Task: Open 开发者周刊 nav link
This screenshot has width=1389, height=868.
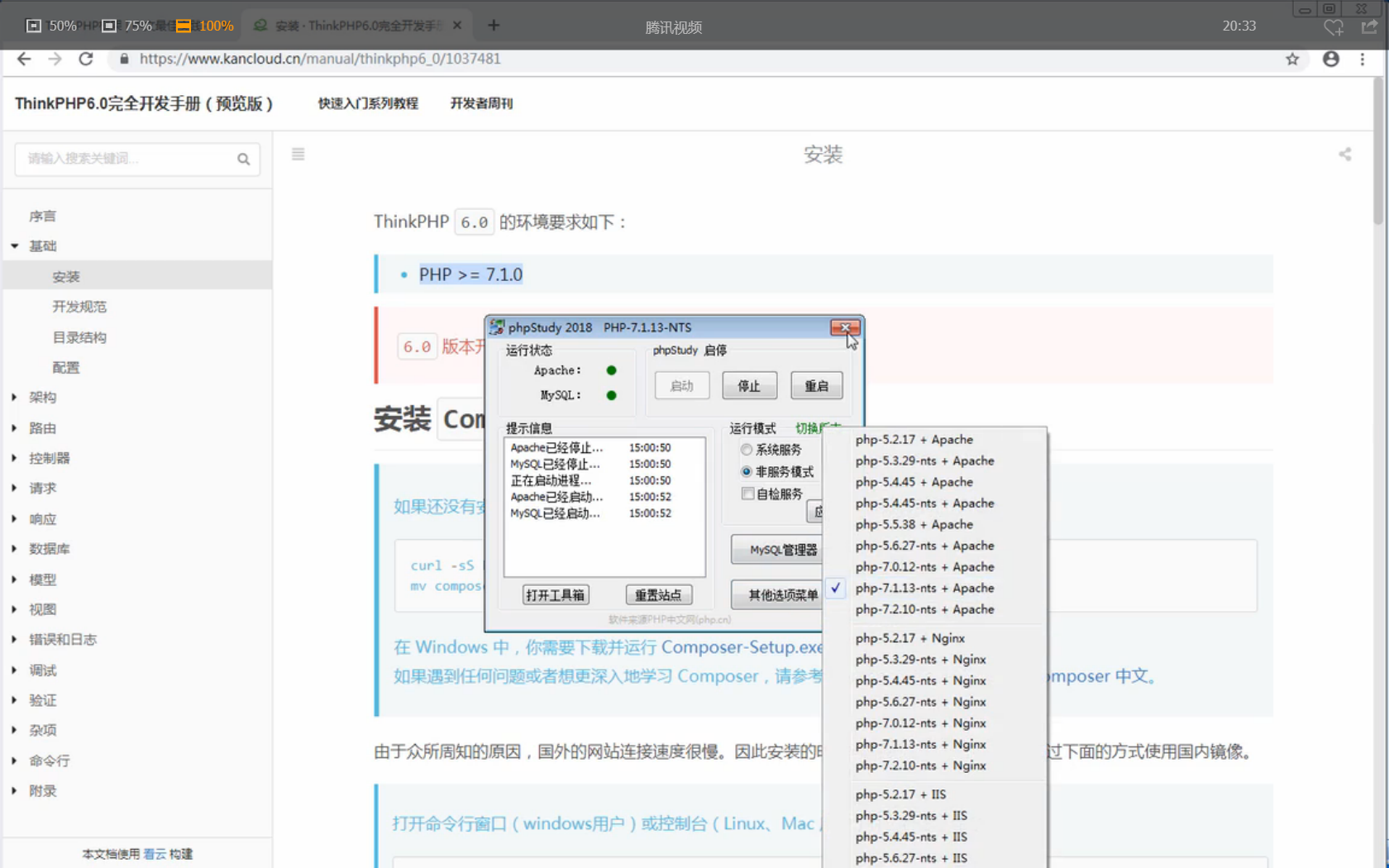Action: tap(481, 103)
